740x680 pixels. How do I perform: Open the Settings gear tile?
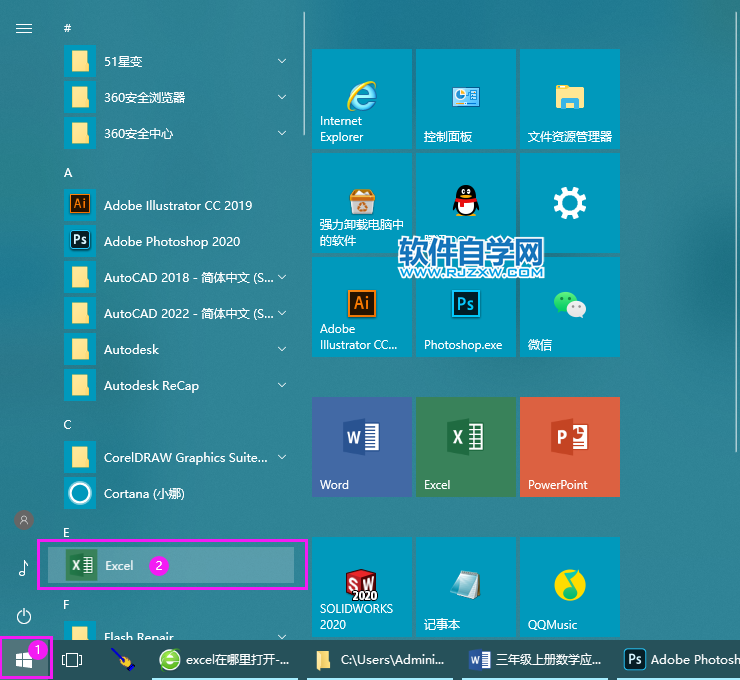(569, 203)
